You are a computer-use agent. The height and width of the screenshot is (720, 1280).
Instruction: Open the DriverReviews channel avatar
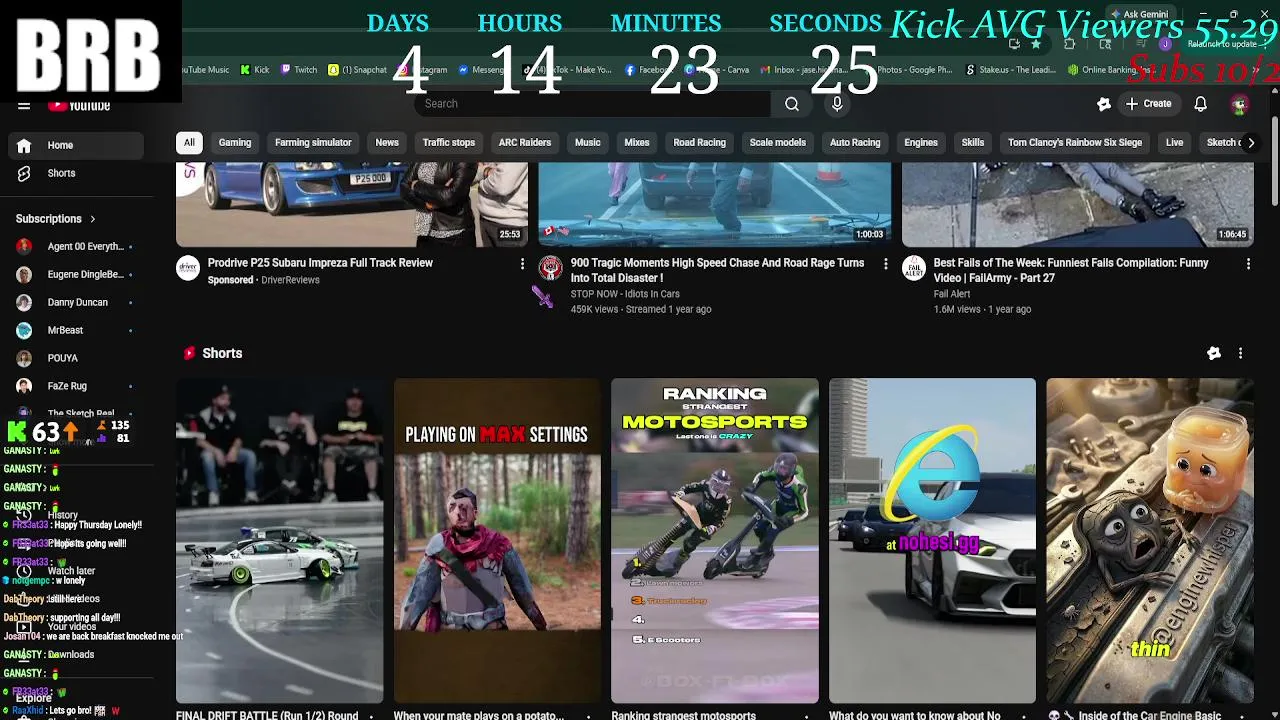tap(188, 268)
